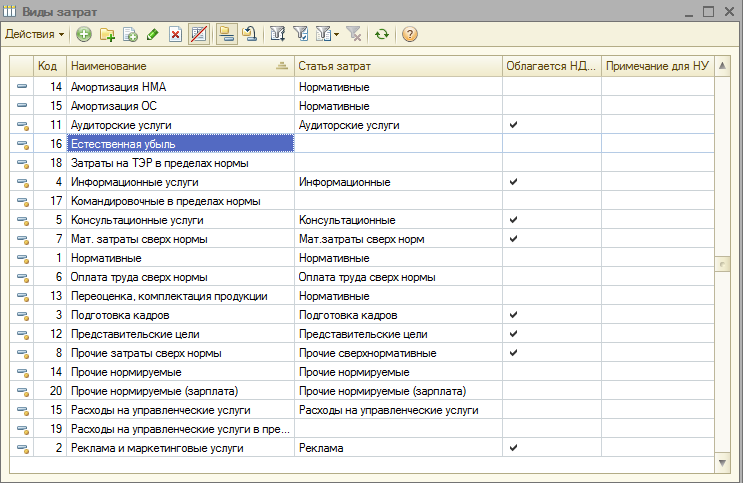This screenshot has width=743, height=483.
Task: Click the Код column header
Action: click(47, 66)
